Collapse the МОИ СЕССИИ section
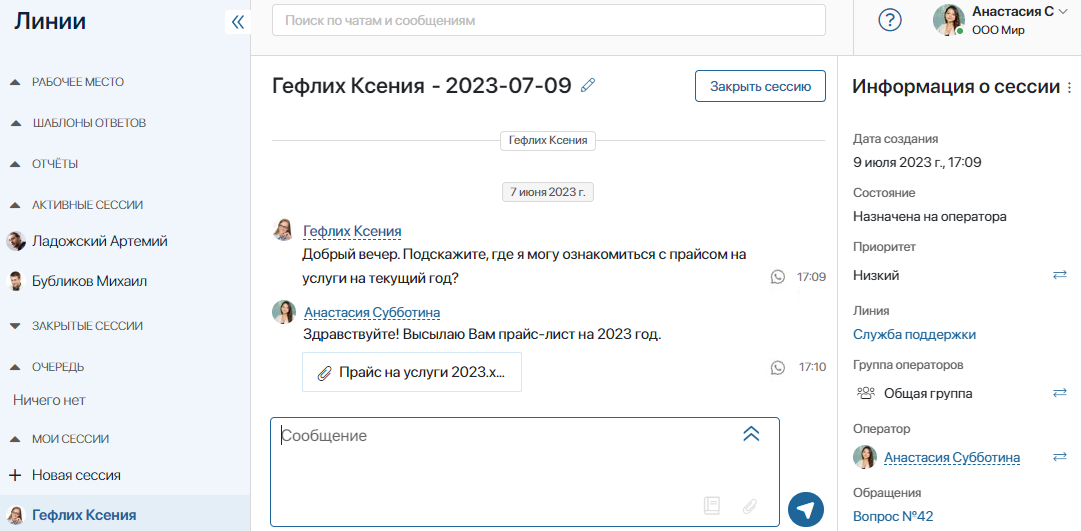Screen dimensions: 1081x531 coord(15,439)
